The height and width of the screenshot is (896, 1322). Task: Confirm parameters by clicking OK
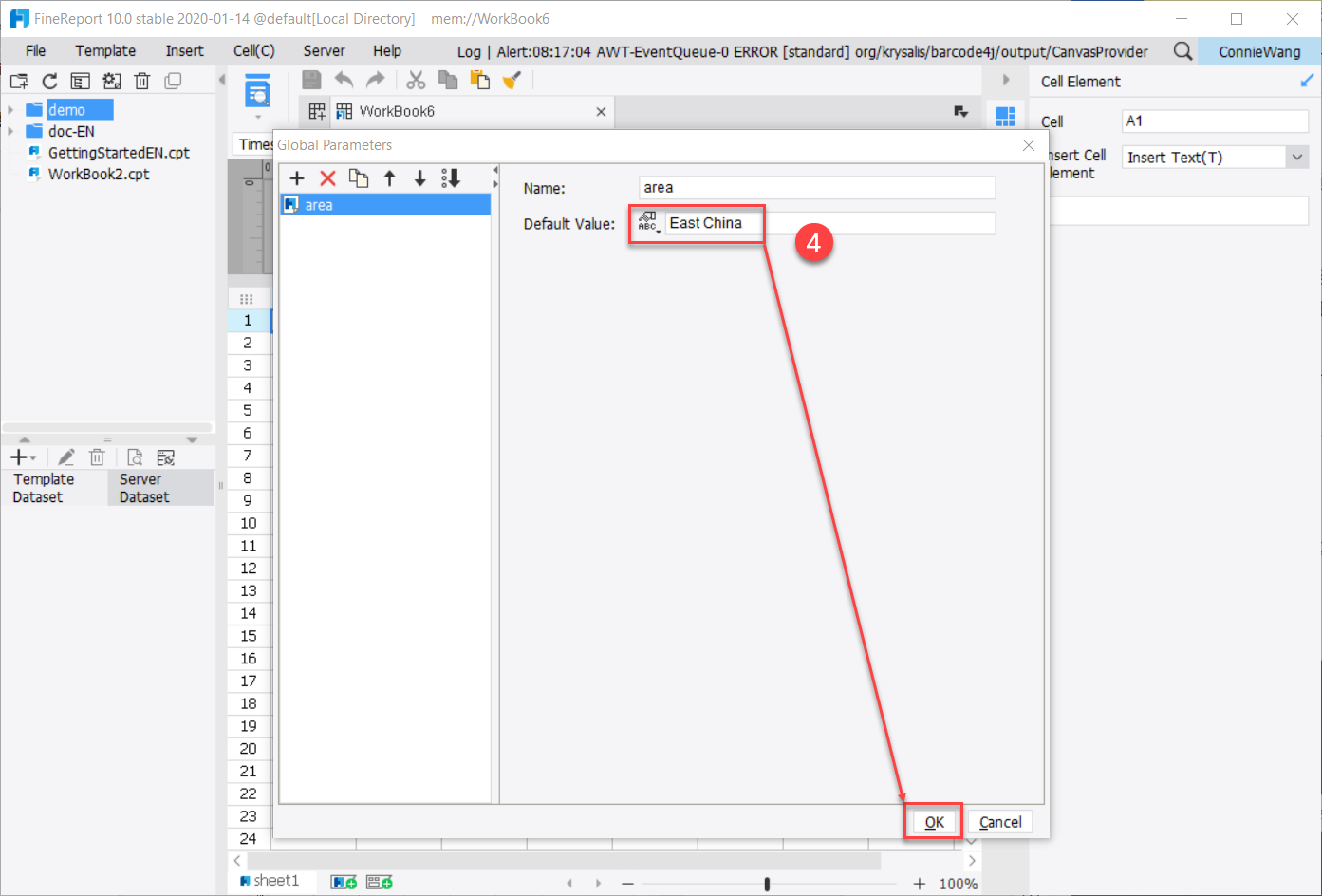tap(933, 821)
